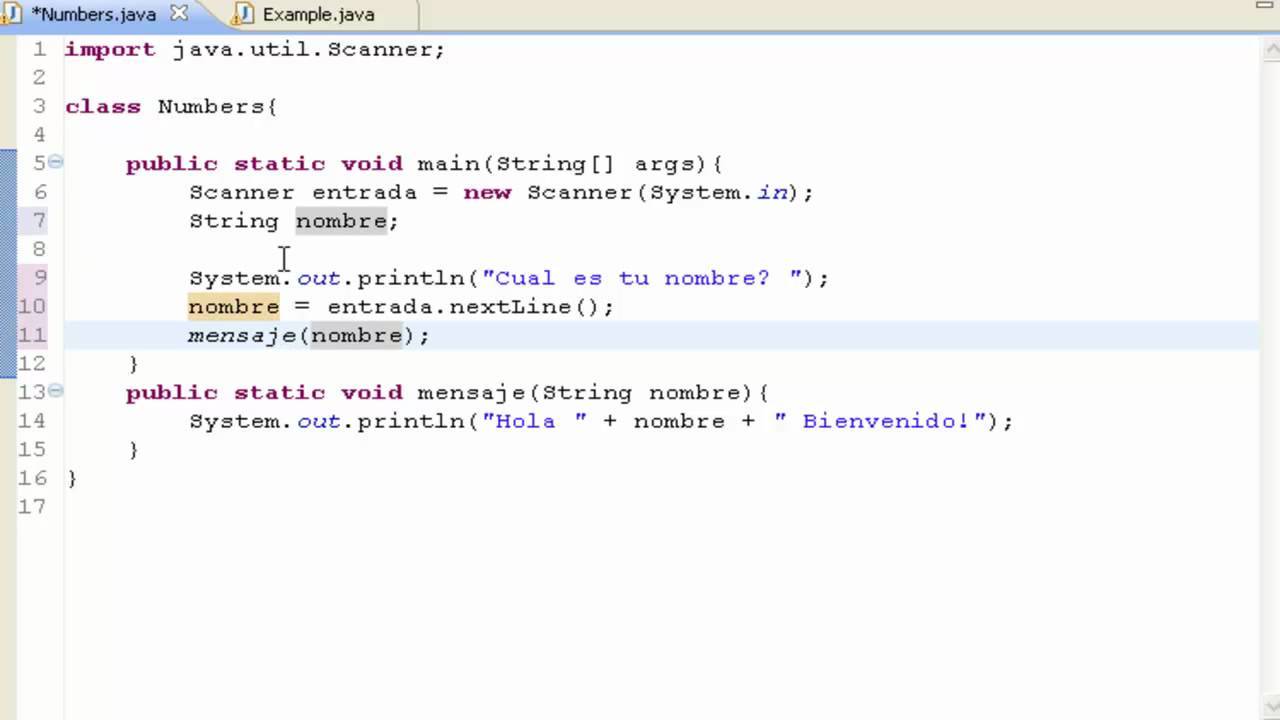The width and height of the screenshot is (1280, 720).
Task: Click "String" on line 7
Action: (234, 221)
